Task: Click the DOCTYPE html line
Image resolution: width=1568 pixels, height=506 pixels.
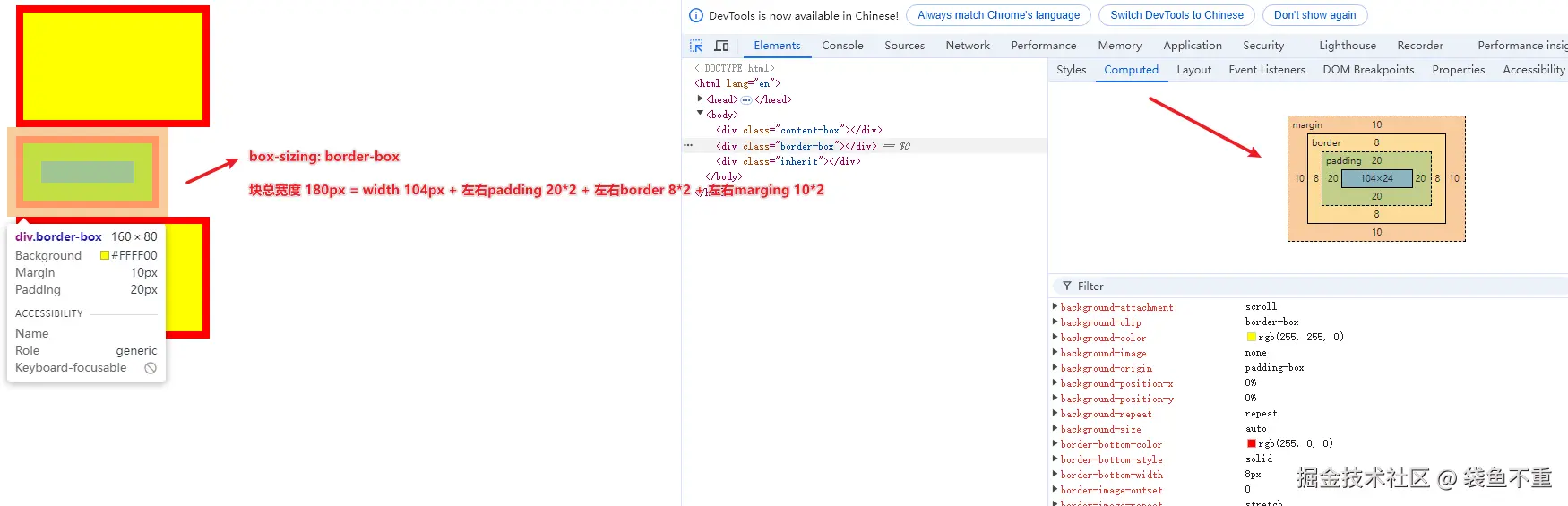Action: (735, 68)
